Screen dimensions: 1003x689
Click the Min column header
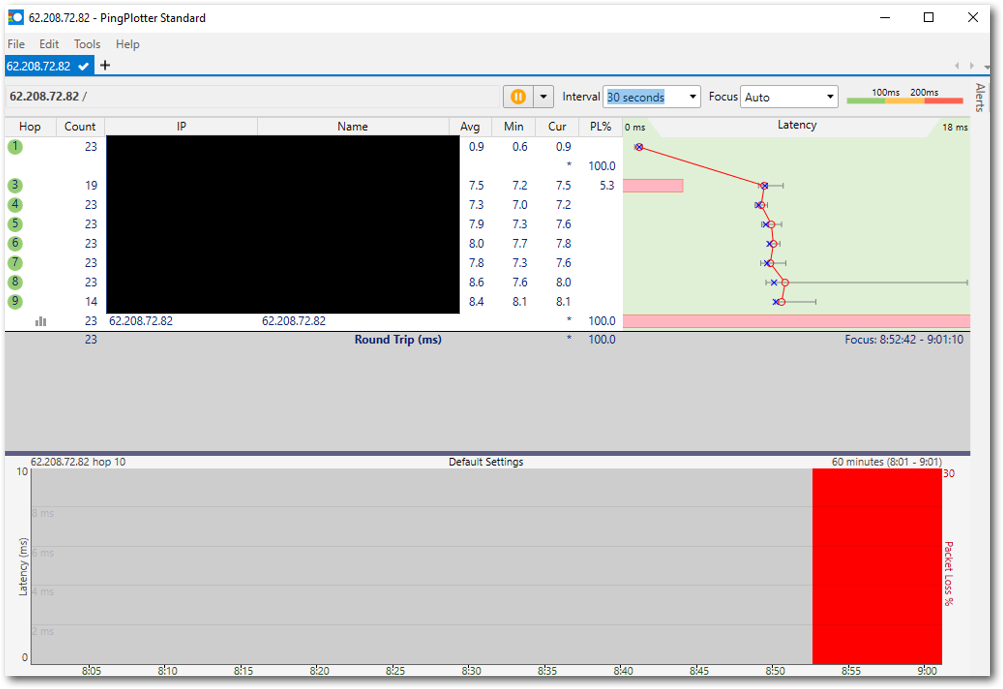[x=514, y=127]
